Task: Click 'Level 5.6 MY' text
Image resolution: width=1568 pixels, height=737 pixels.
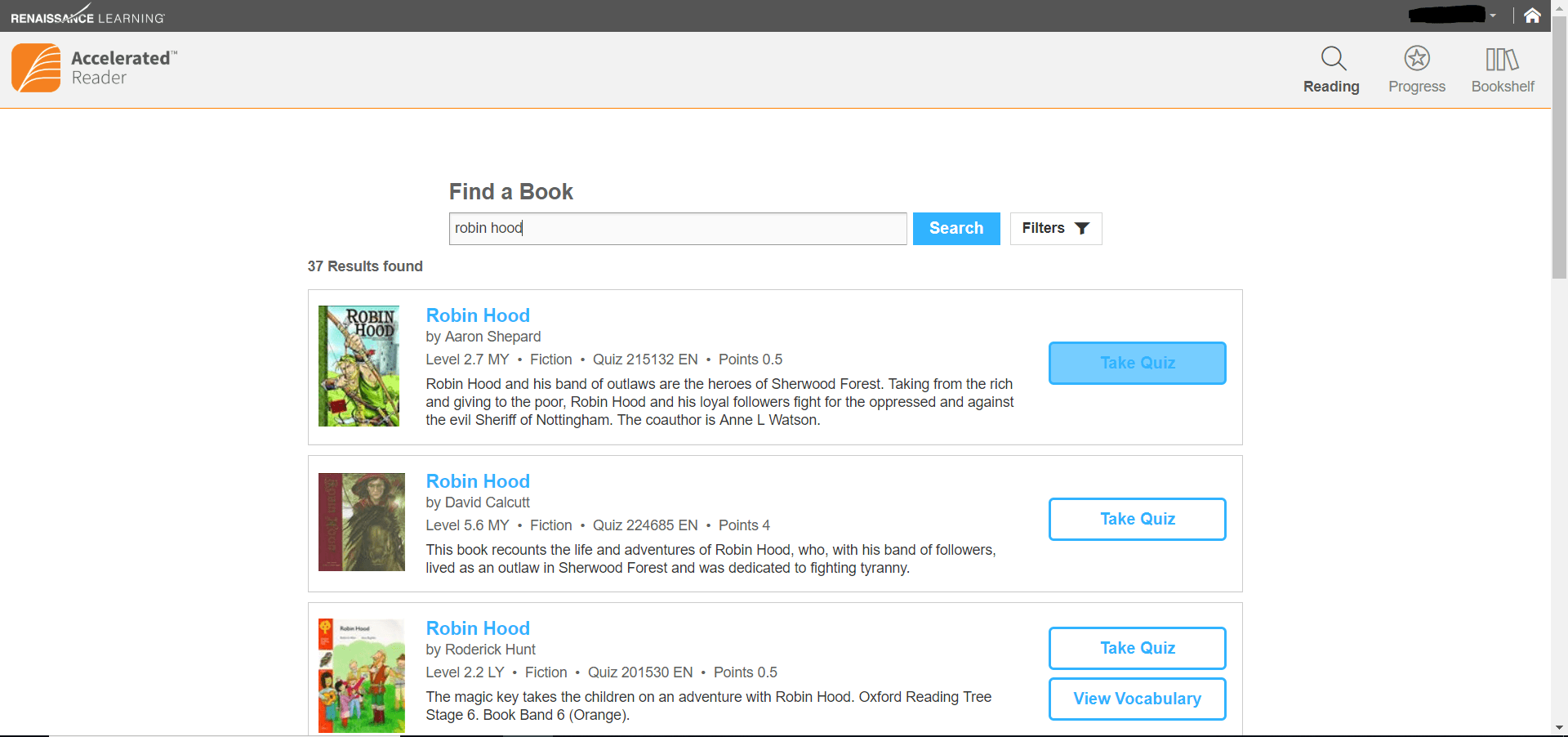Action: 467,525
